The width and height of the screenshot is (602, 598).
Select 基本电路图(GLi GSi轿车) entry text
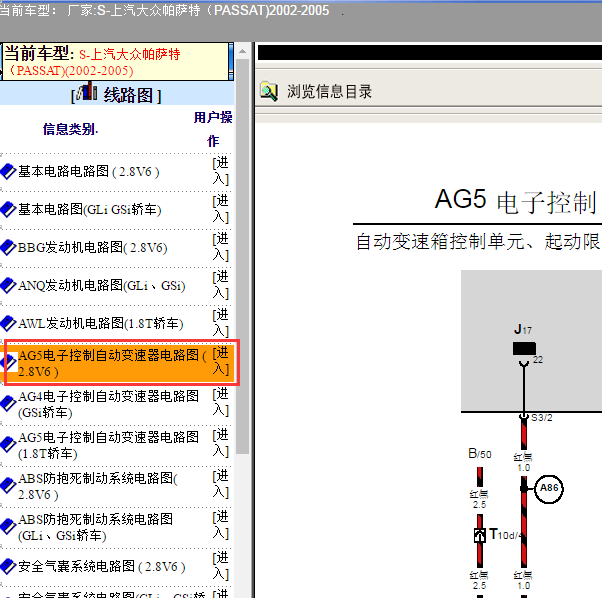[89, 210]
